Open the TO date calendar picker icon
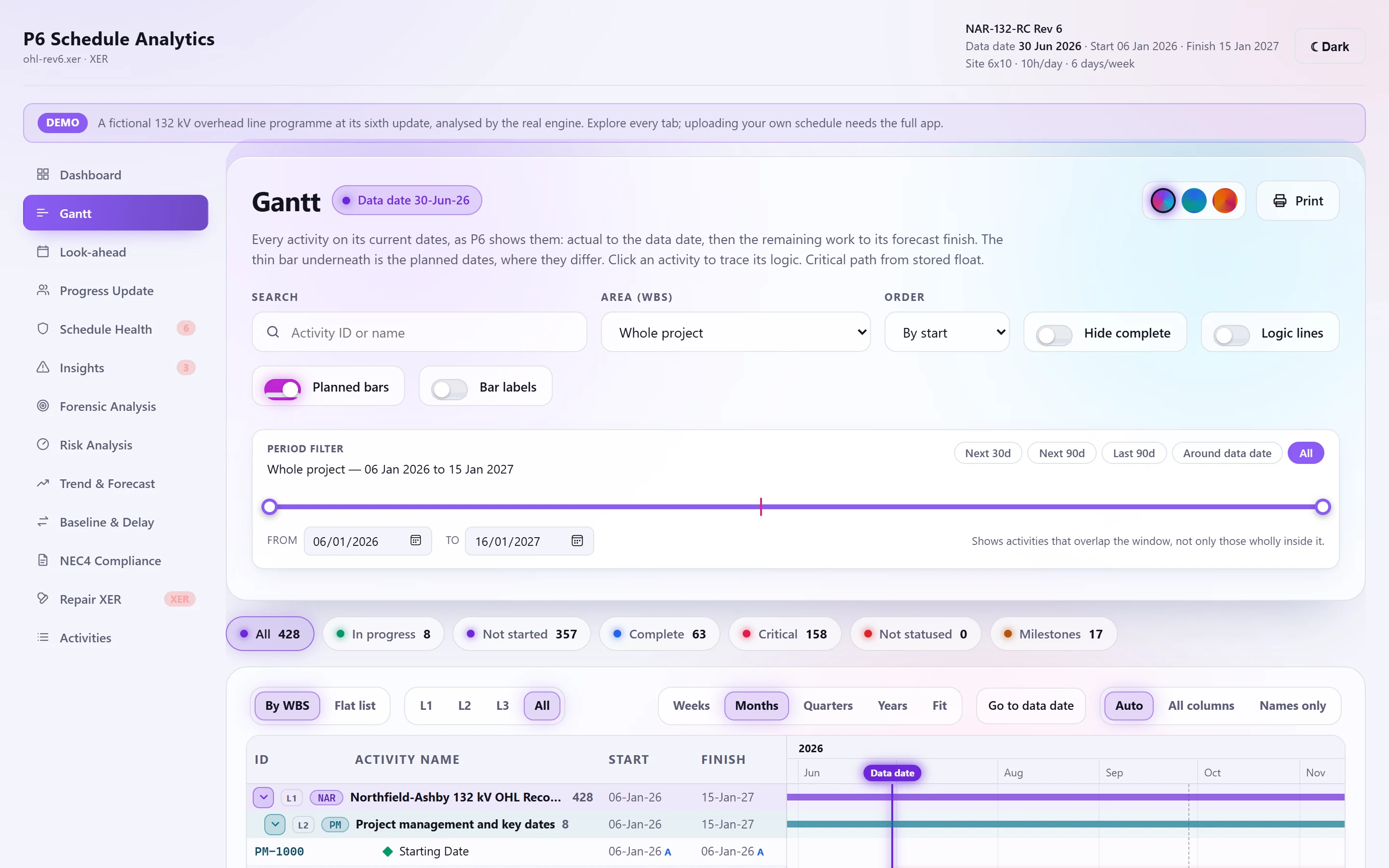 (x=577, y=540)
